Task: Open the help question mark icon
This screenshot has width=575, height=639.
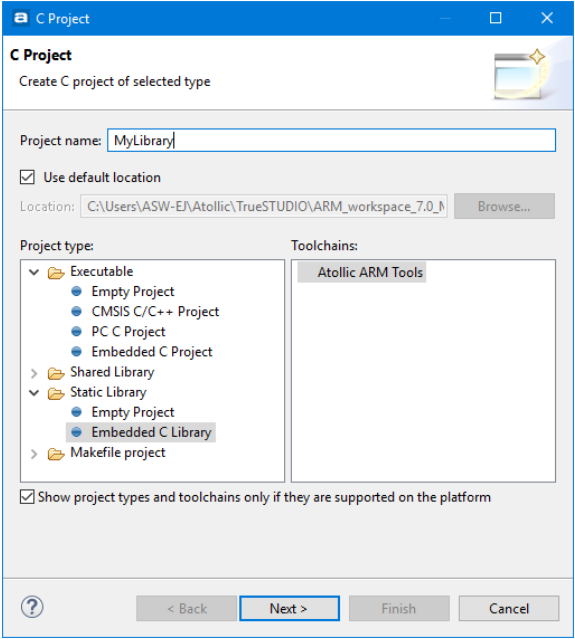Action: coord(32,607)
